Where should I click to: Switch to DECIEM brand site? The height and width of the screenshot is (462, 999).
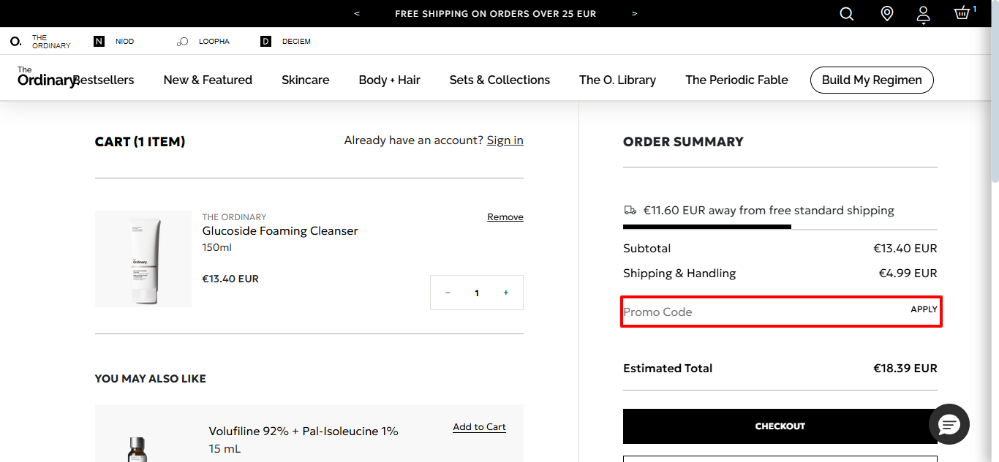point(285,41)
